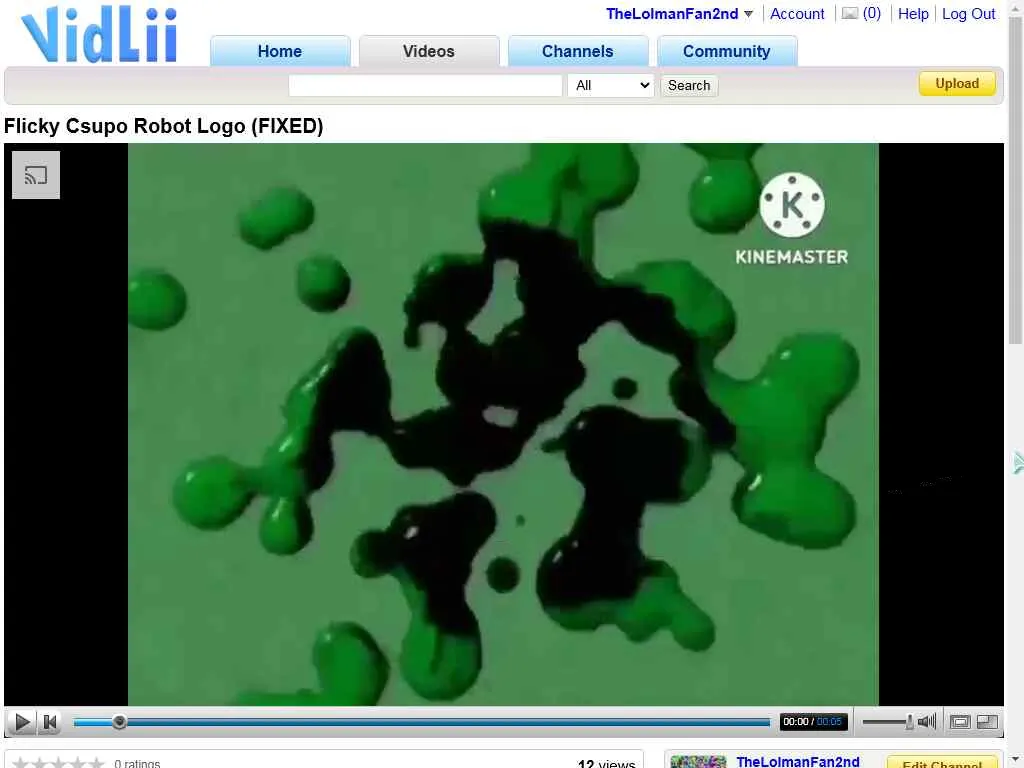This screenshot has width=1024, height=768.
Task: Restart video with skip-back button
Action: pyautogui.click(x=50, y=722)
